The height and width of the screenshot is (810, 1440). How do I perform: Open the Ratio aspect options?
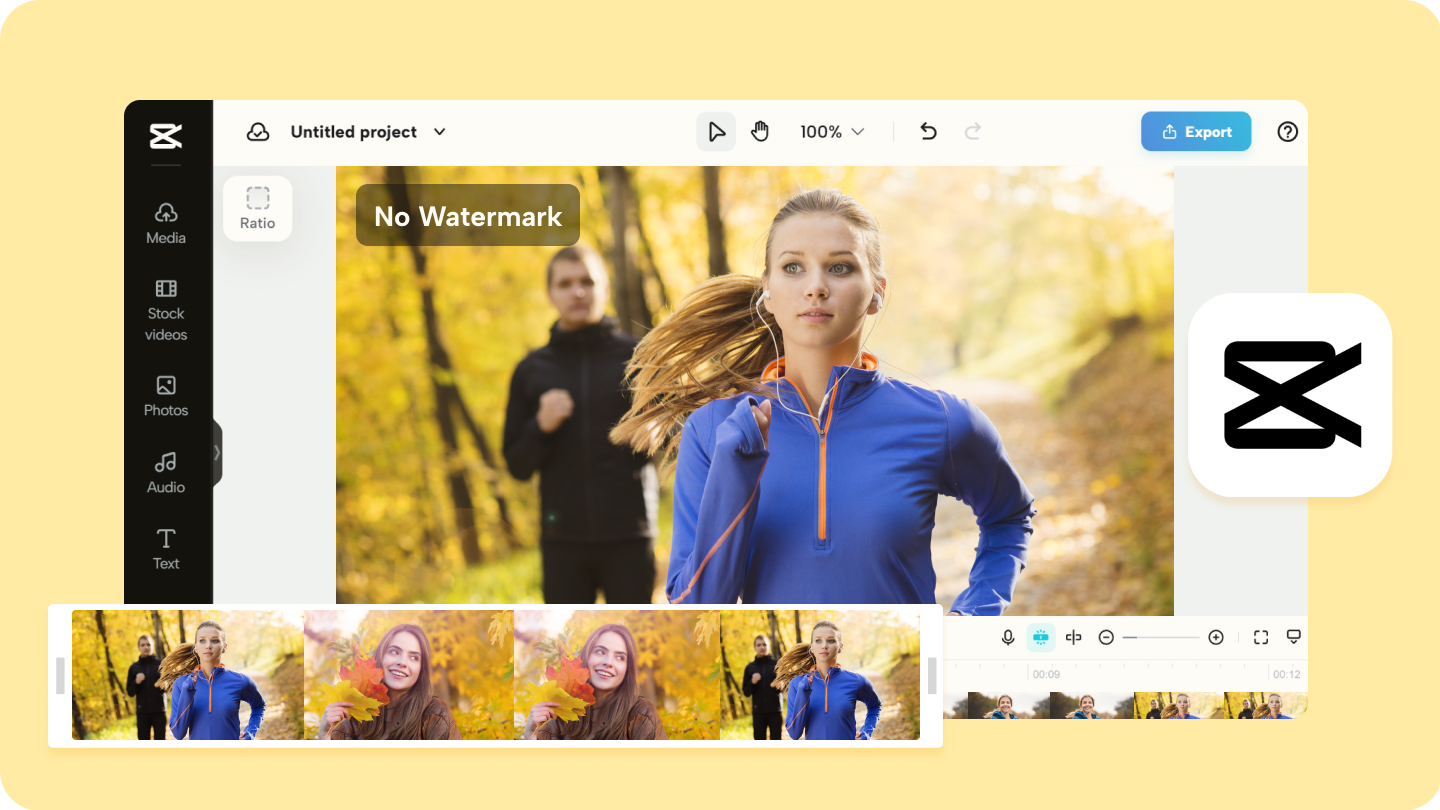click(x=257, y=208)
